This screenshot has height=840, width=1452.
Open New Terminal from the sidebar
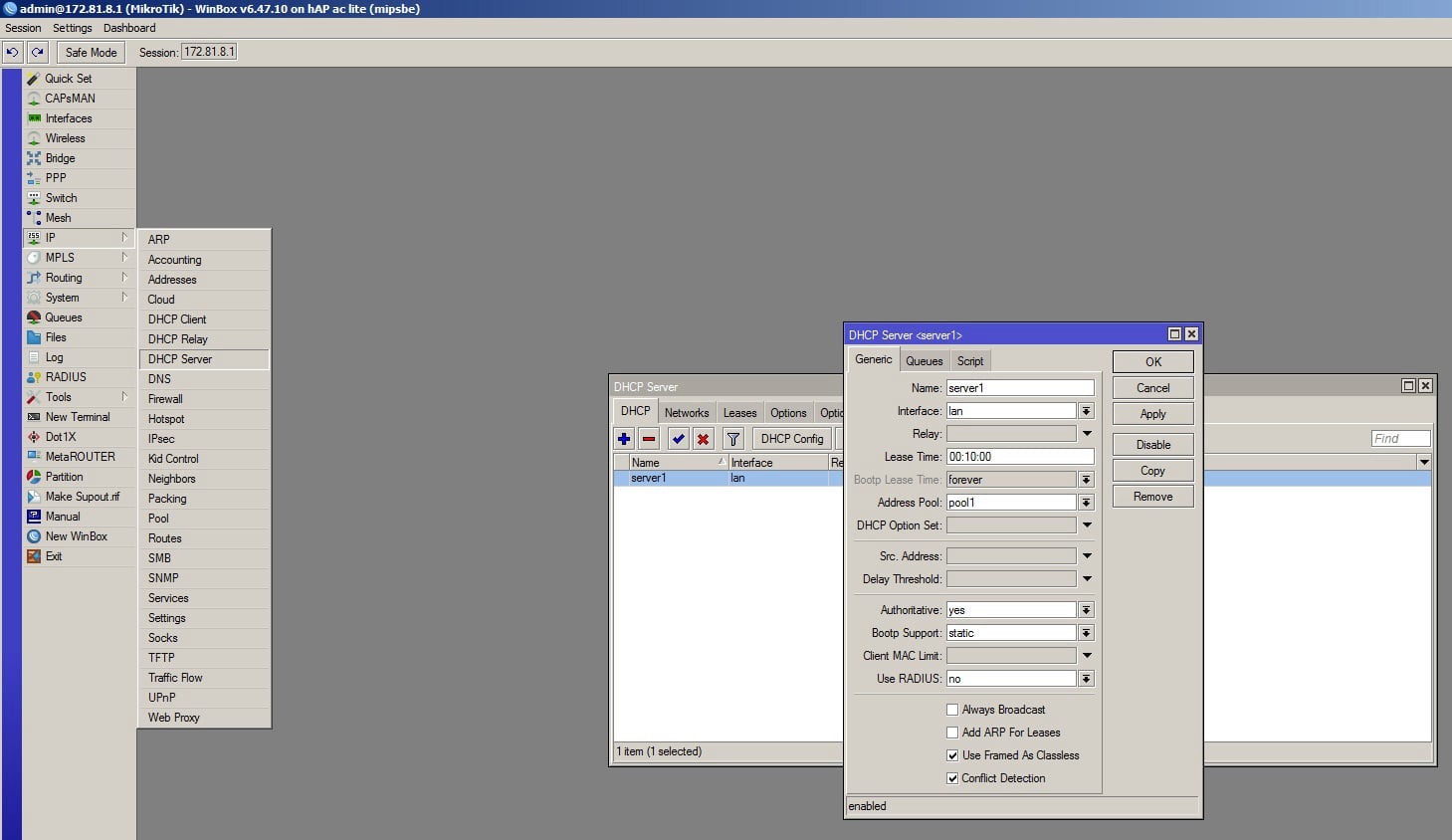[x=77, y=417]
